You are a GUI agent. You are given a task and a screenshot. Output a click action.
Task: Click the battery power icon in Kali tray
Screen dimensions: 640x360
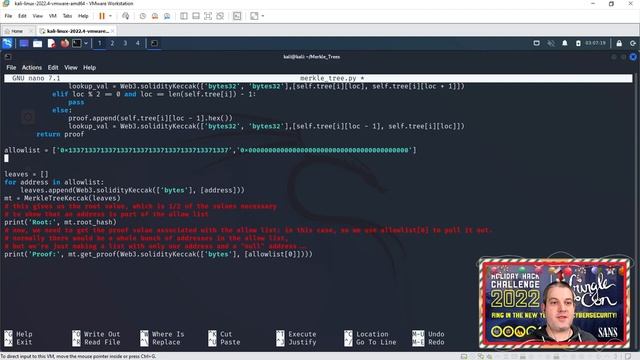click(x=578, y=43)
